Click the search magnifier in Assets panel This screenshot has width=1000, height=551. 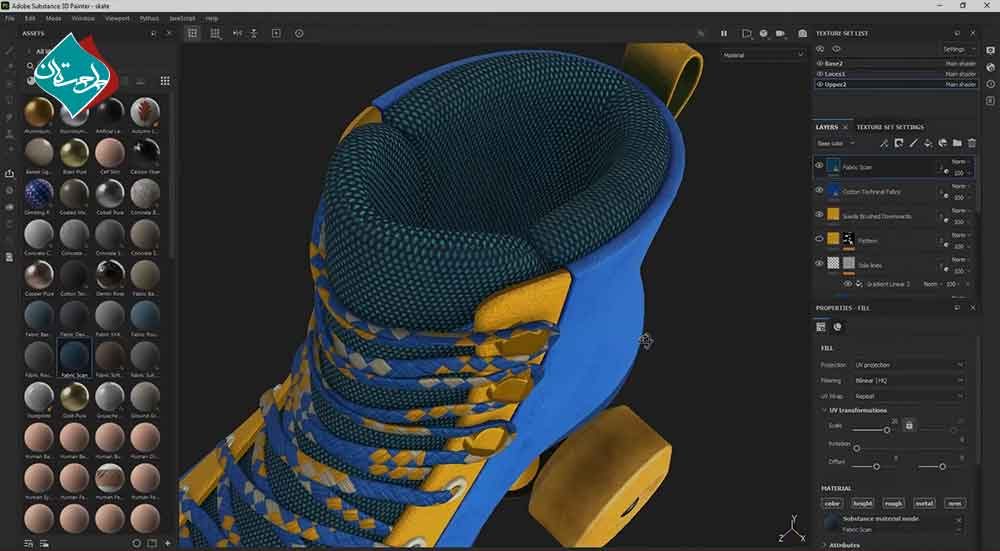(30, 66)
